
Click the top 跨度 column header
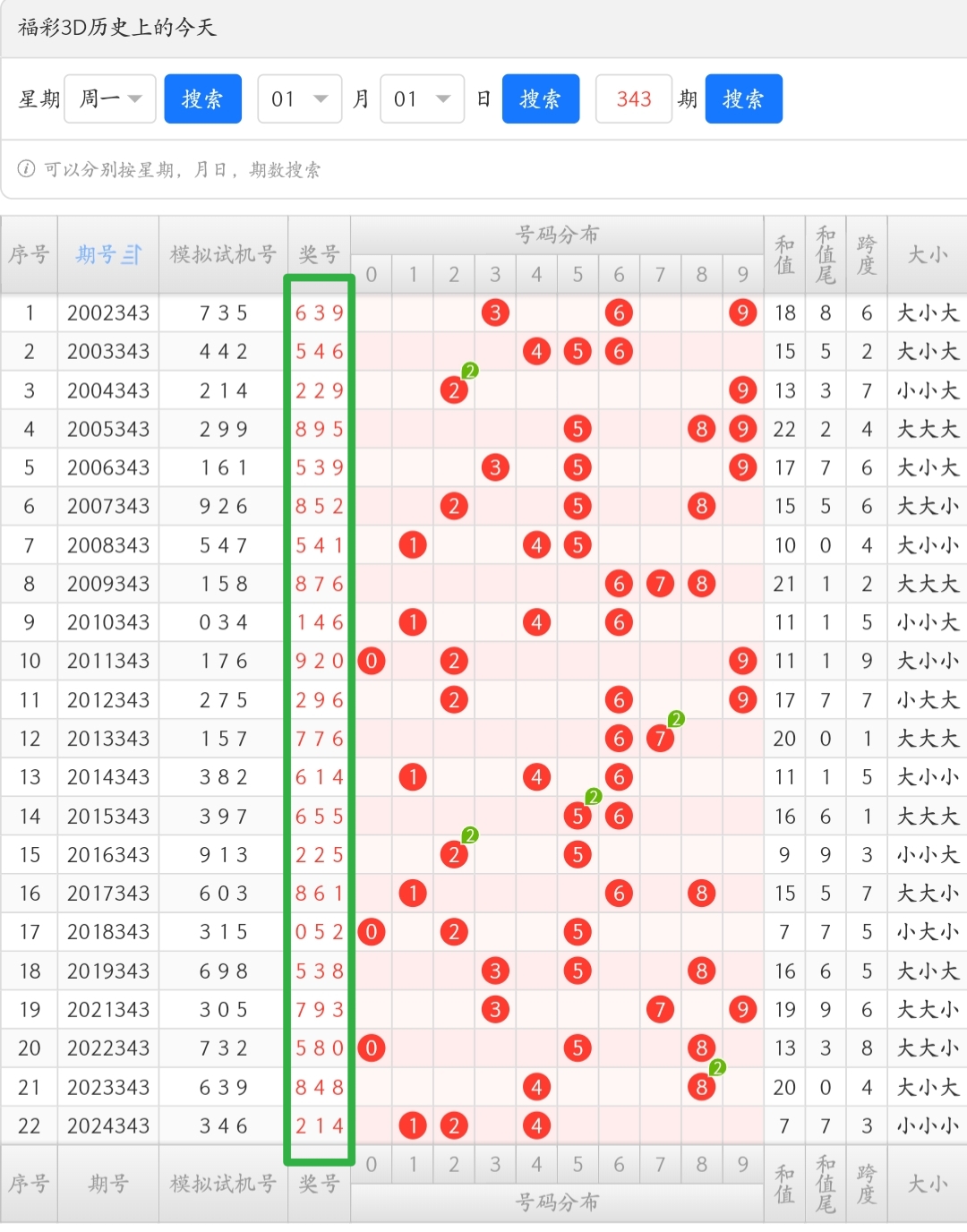pos(866,255)
